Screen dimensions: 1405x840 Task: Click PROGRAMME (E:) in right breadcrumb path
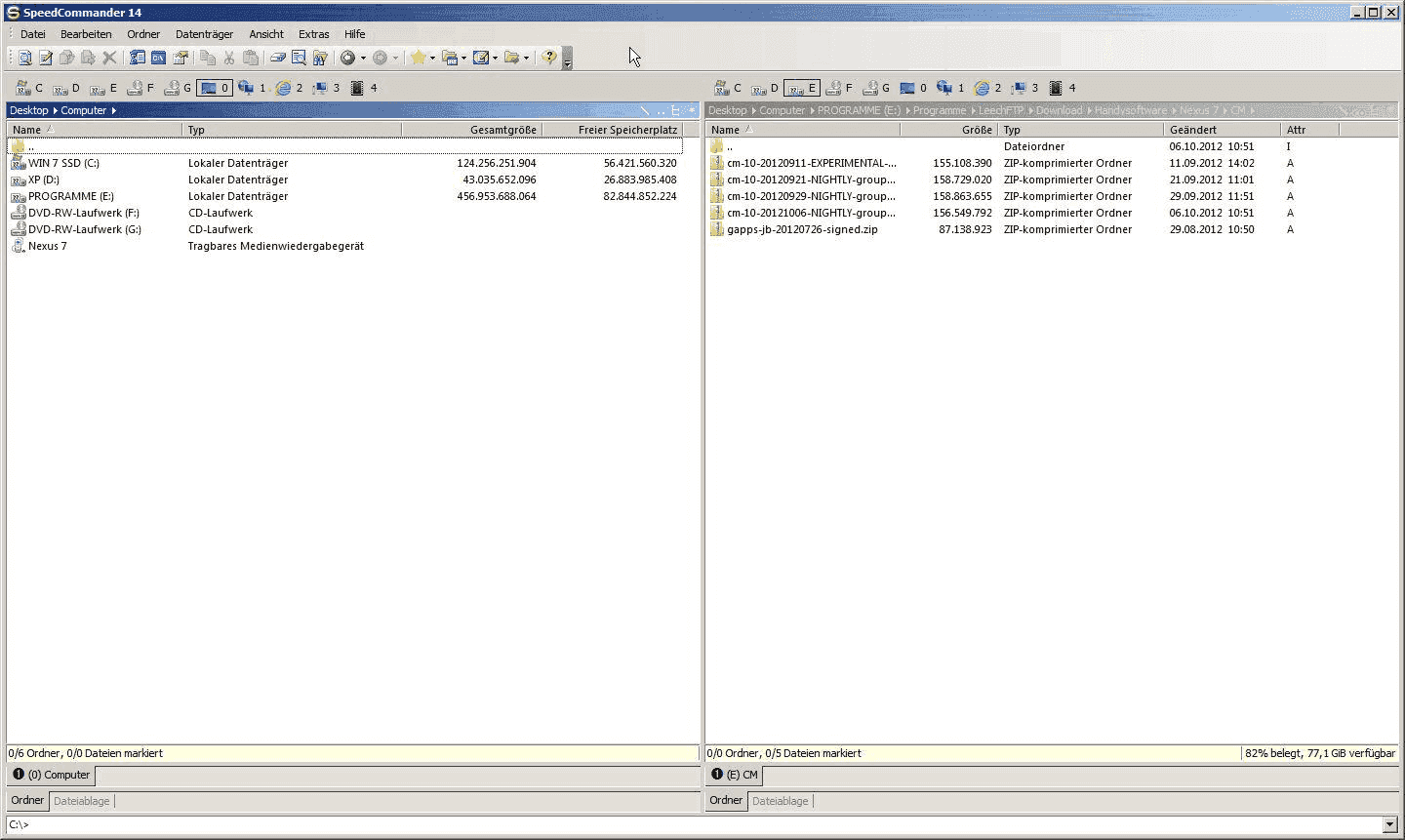[x=859, y=110]
